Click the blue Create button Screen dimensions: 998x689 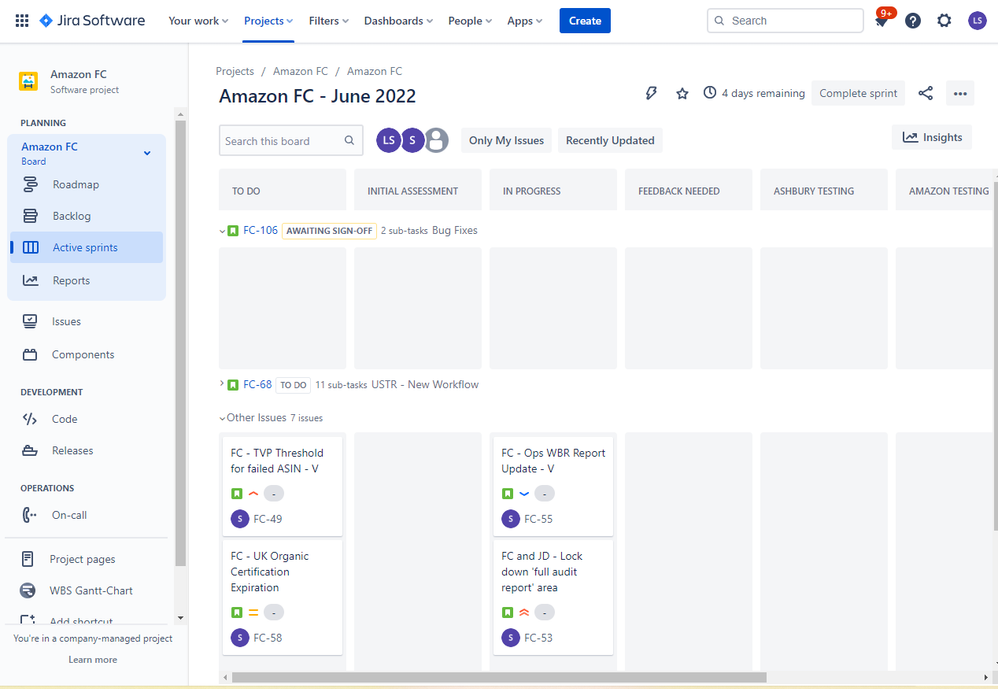pyautogui.click(x=585, y=21)
